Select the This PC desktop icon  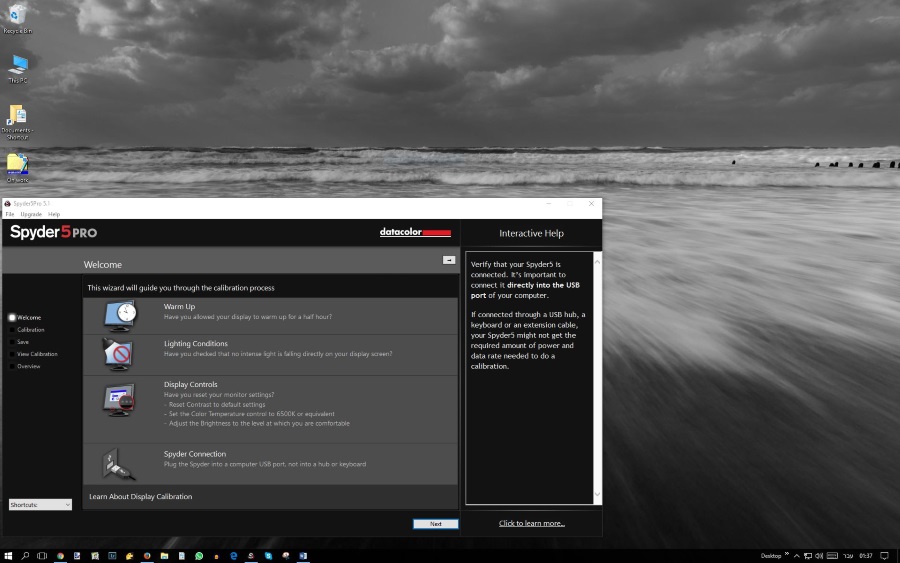(x=17, y=69)
